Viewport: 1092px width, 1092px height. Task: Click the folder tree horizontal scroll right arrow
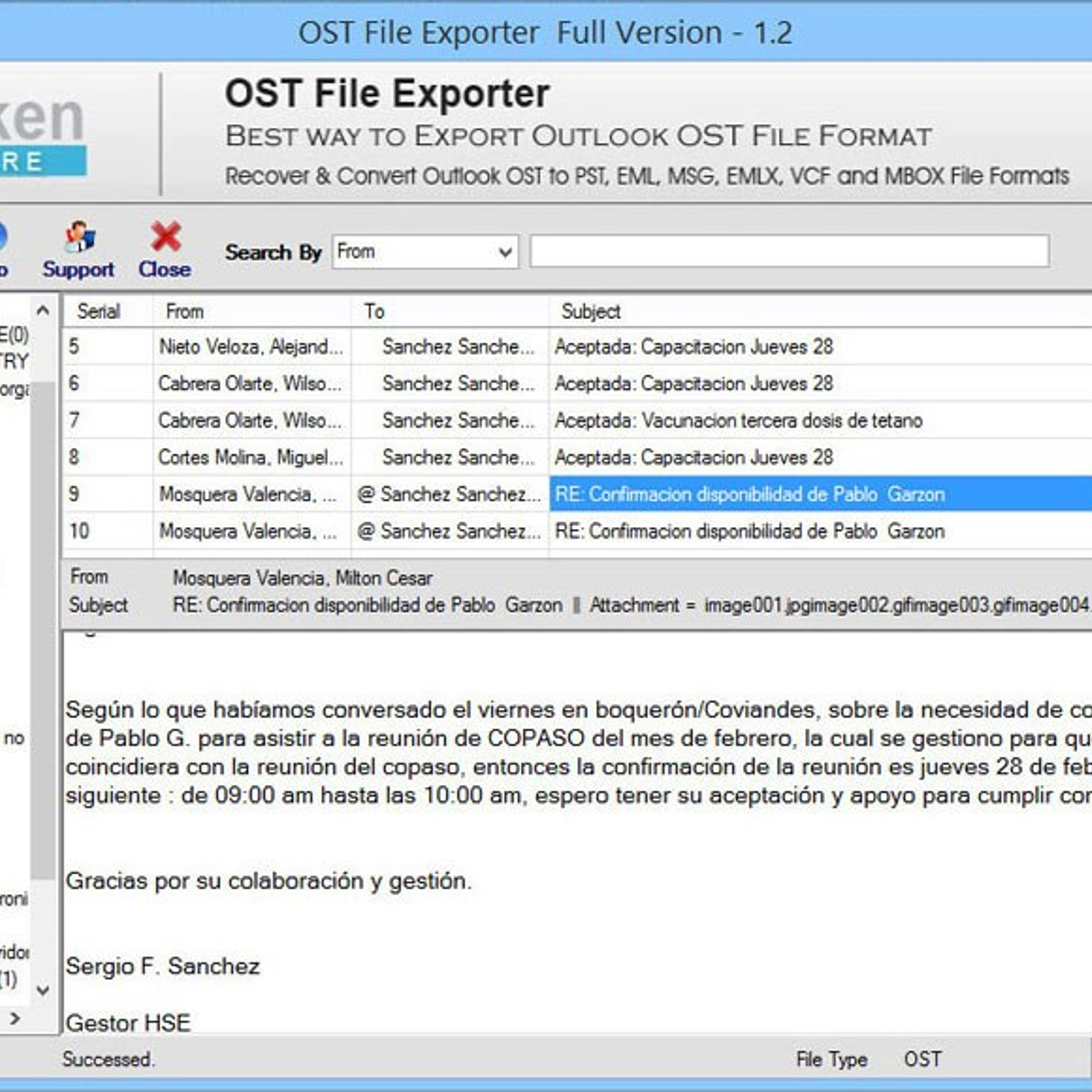point(15,1018)
